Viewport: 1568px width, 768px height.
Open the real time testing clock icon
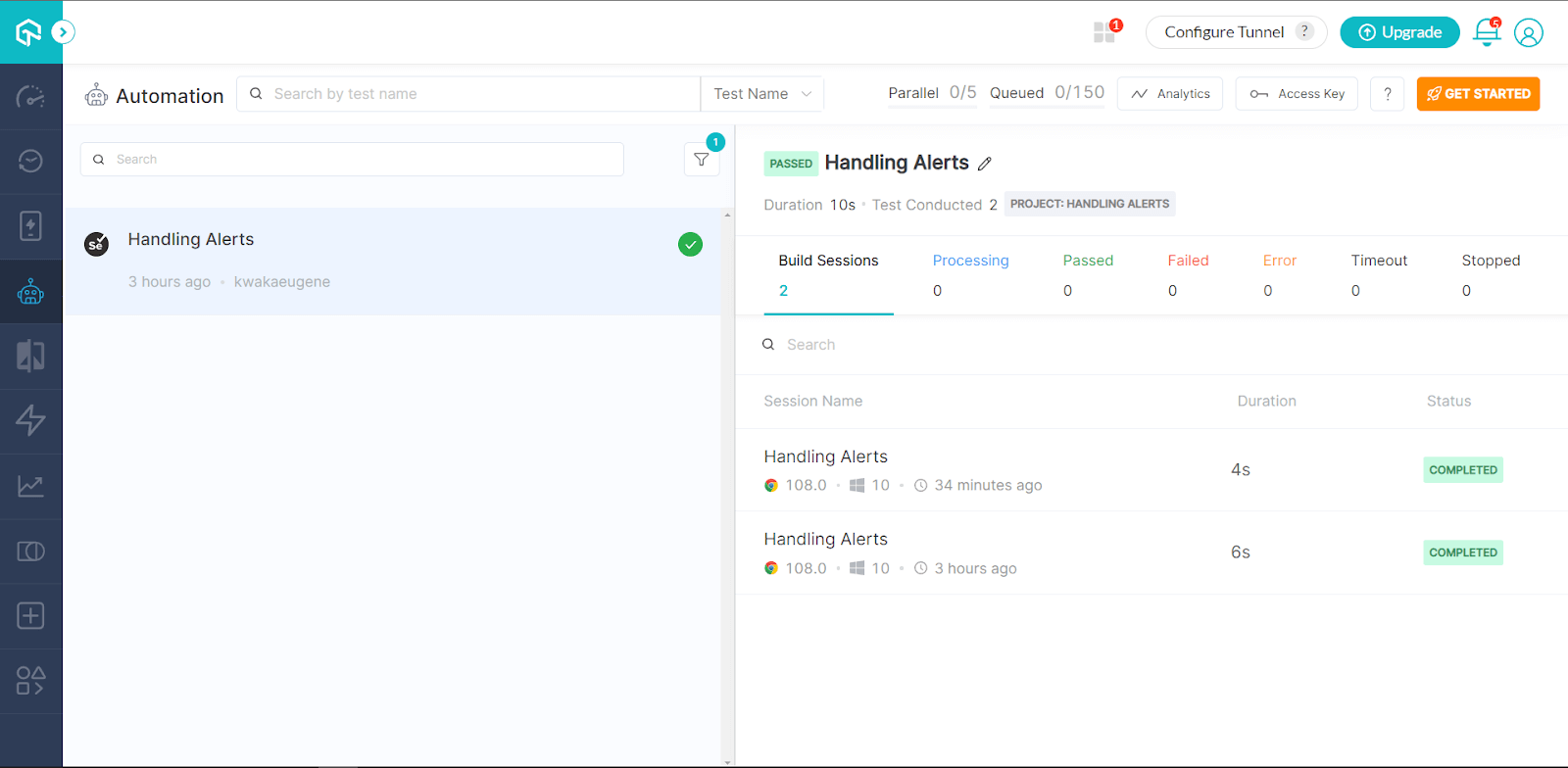tap(30, 161)
